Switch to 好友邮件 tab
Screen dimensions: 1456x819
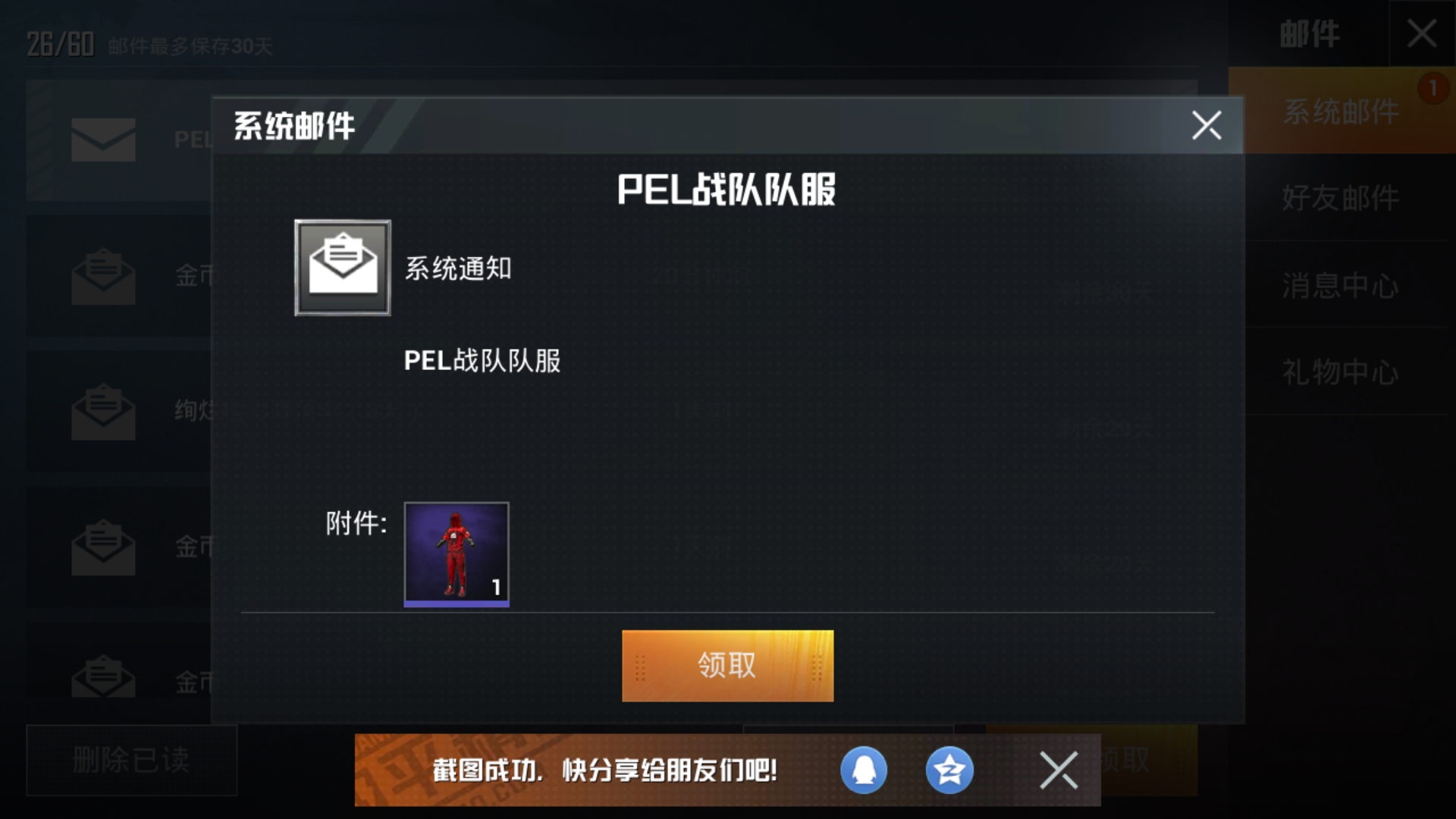click(x=1342, y=198)
